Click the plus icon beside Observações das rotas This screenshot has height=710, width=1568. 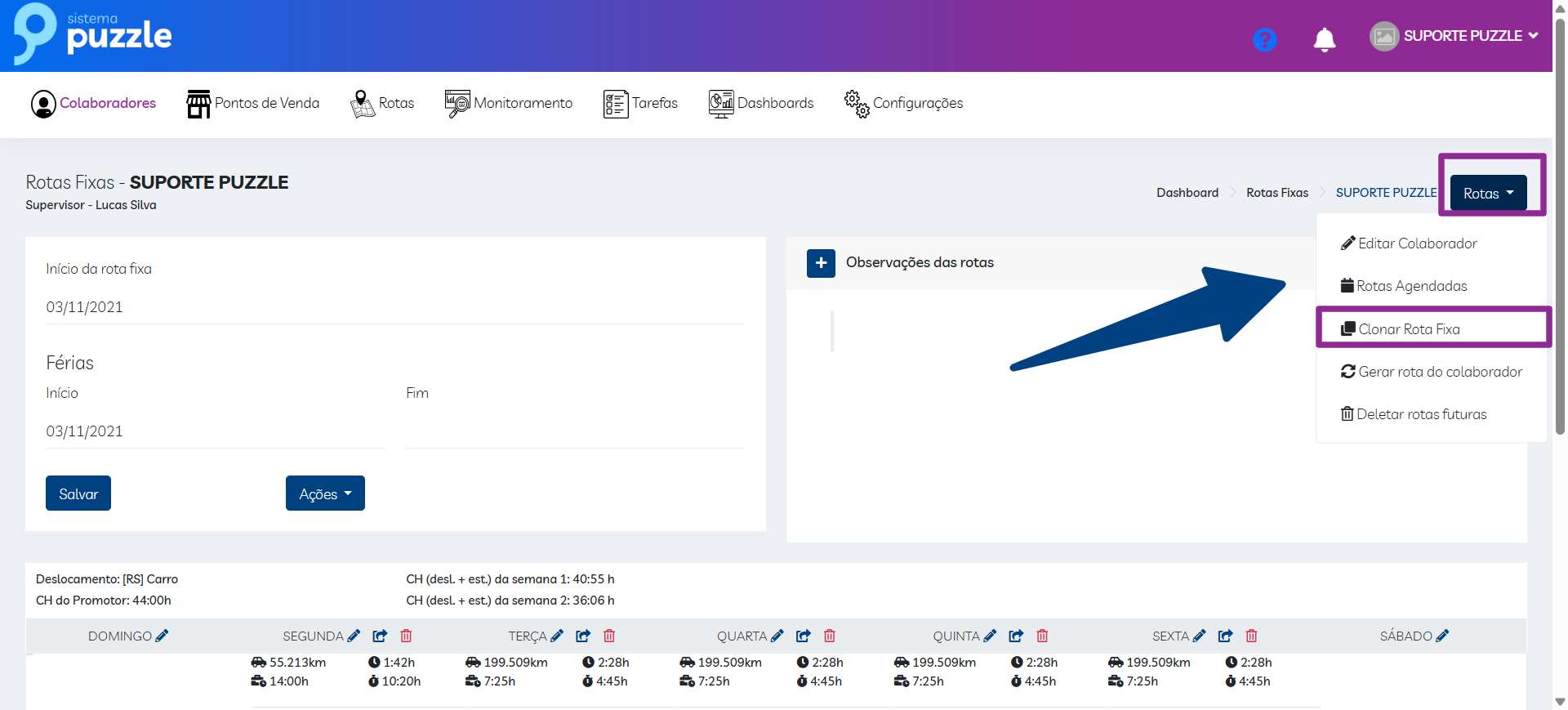tap(821, 263)
